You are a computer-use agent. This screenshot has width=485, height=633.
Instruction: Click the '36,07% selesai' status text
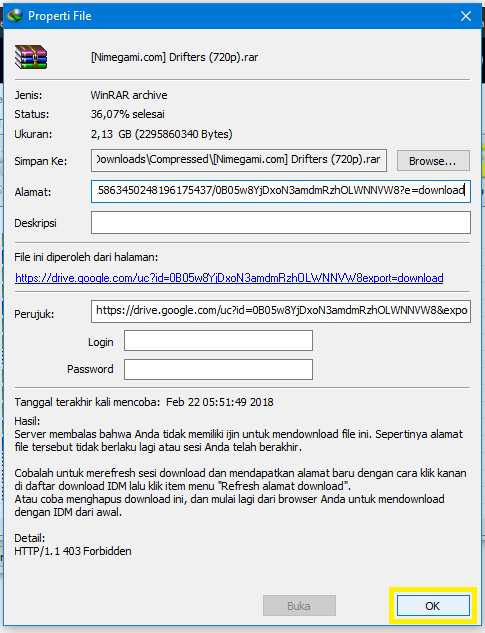128,114
